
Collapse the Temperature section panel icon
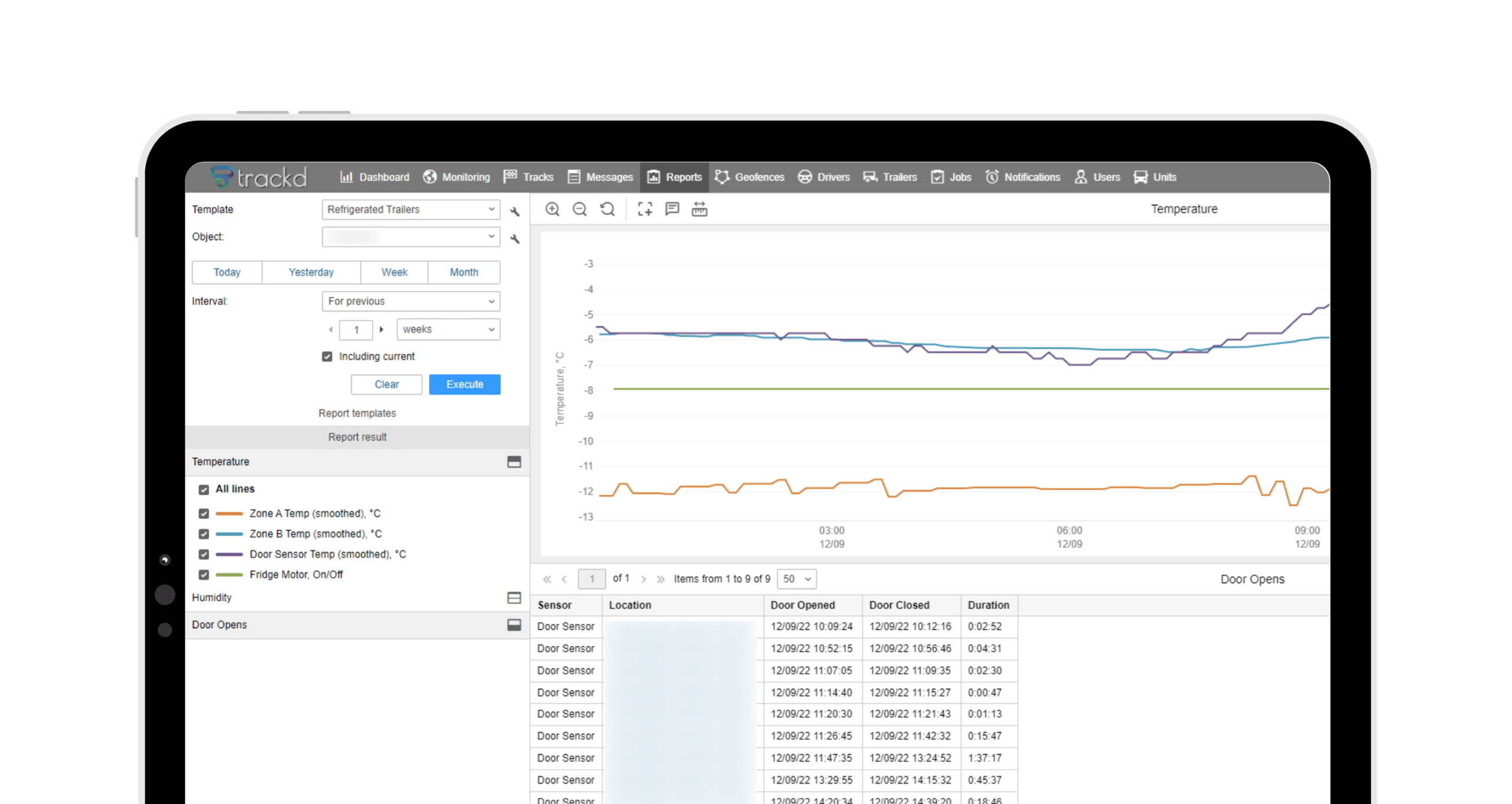point(514,462)
